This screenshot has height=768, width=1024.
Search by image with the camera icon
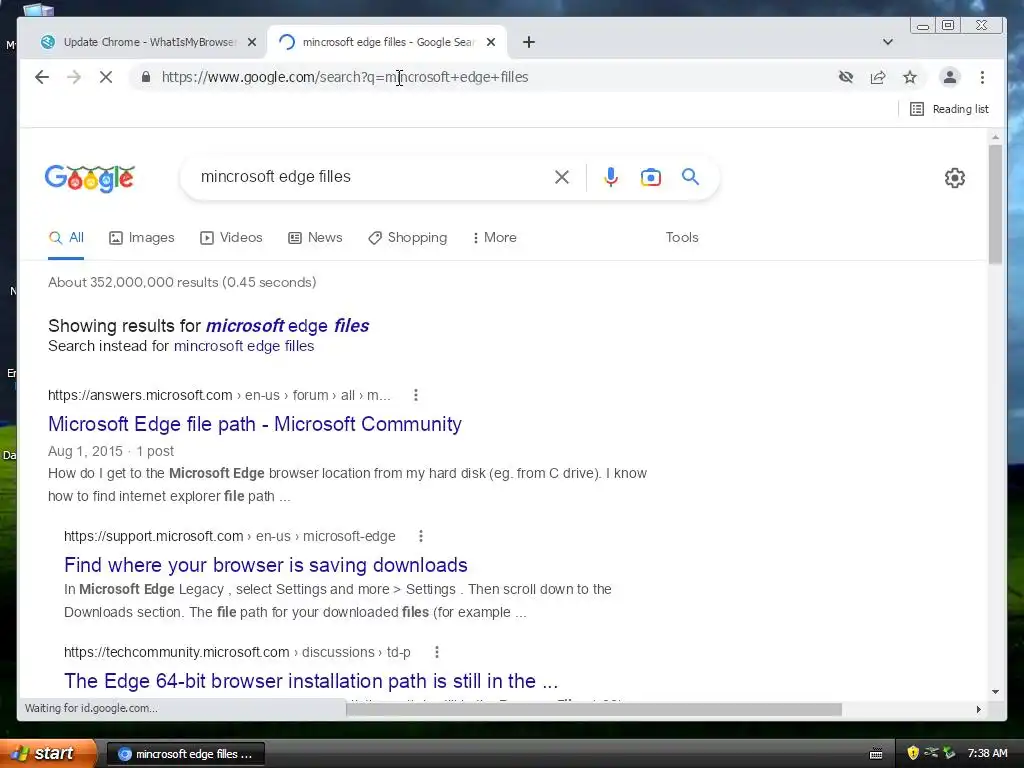[x=650, y=177]
